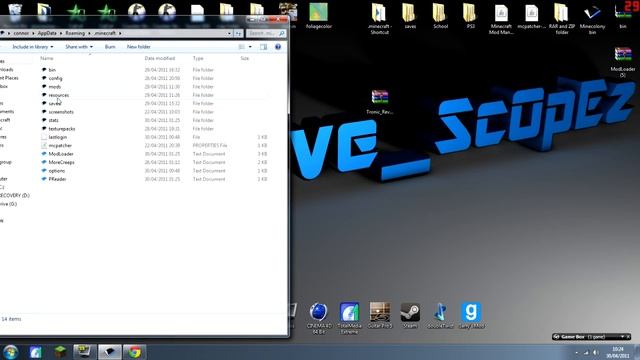Open the change view dropdown arrow
This screenshot has height=360, width=640.
(250, 47)
